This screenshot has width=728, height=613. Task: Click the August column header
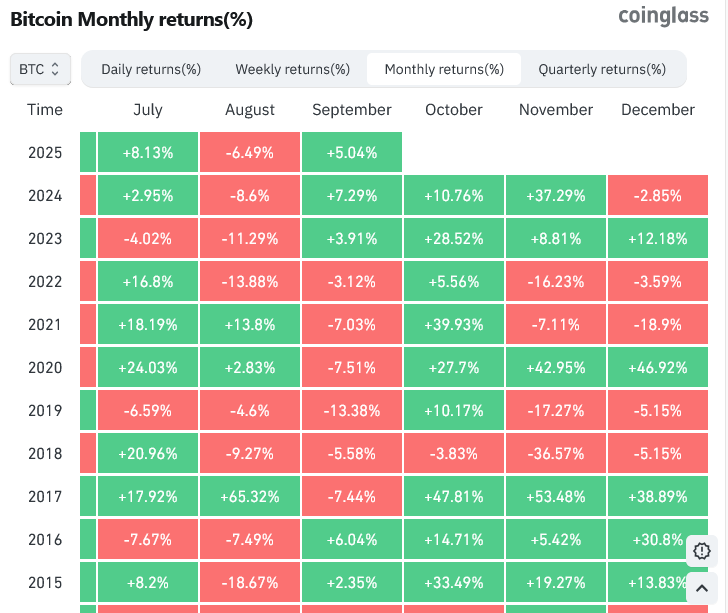pyautogui.click(x=250, y=110)
